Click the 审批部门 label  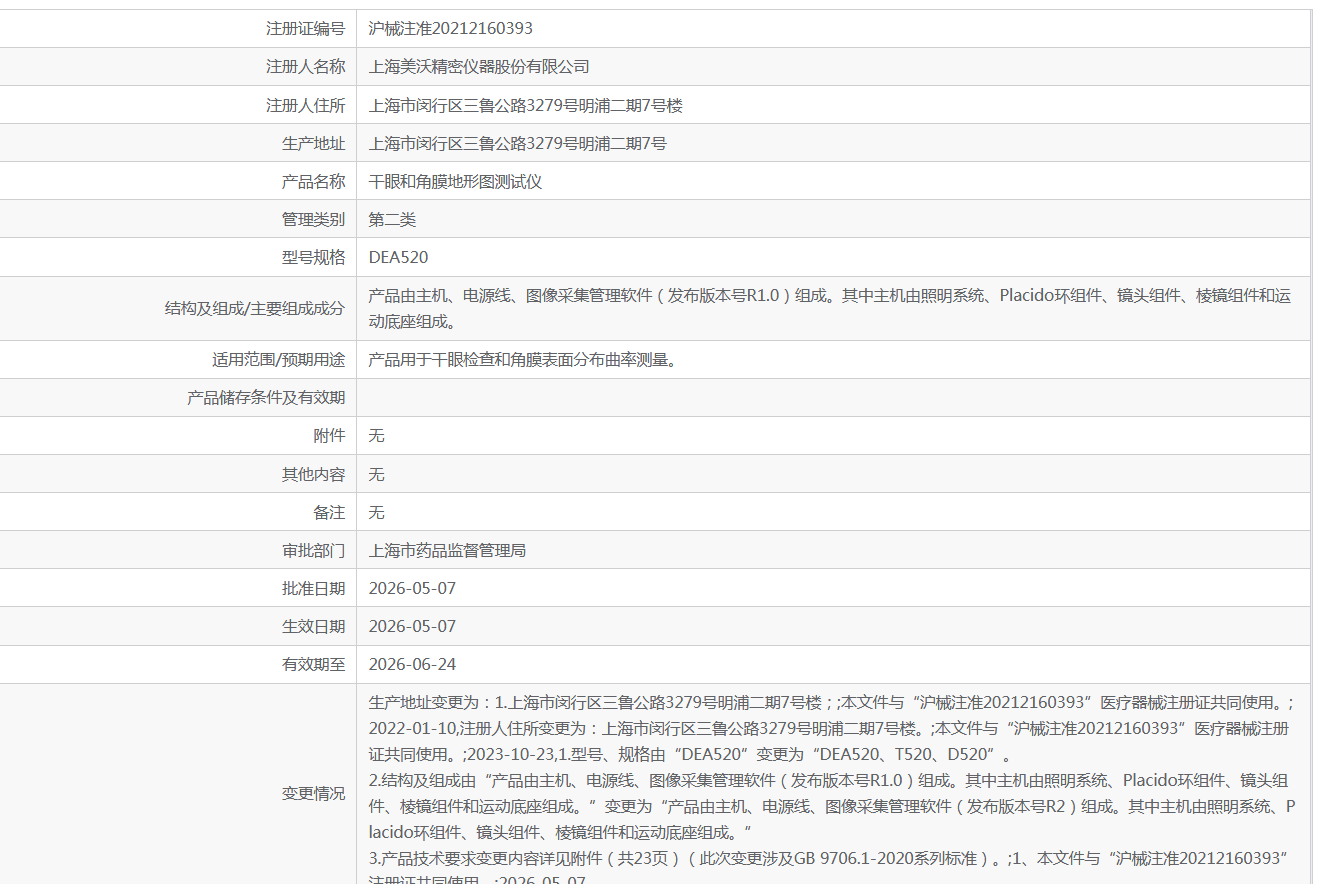pos(314,550)
